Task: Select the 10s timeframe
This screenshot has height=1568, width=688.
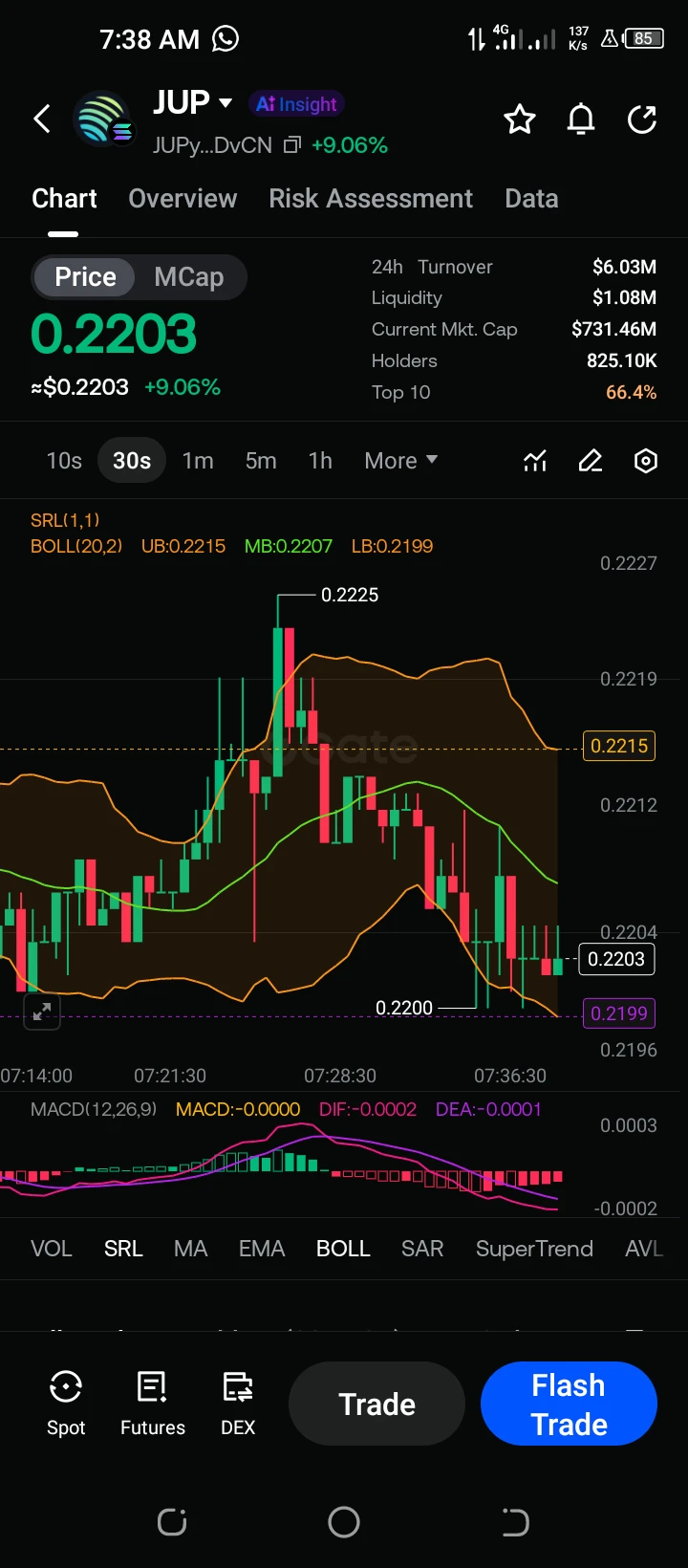Action: (64, 461)
